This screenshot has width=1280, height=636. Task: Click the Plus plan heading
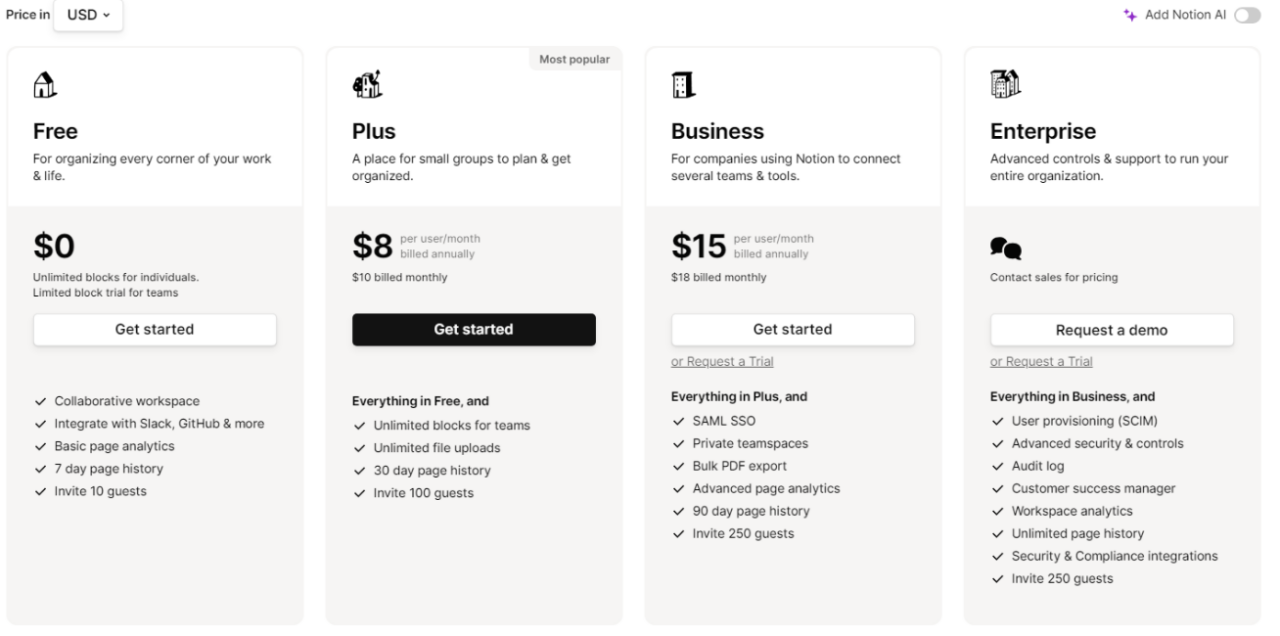pos(374,131)
